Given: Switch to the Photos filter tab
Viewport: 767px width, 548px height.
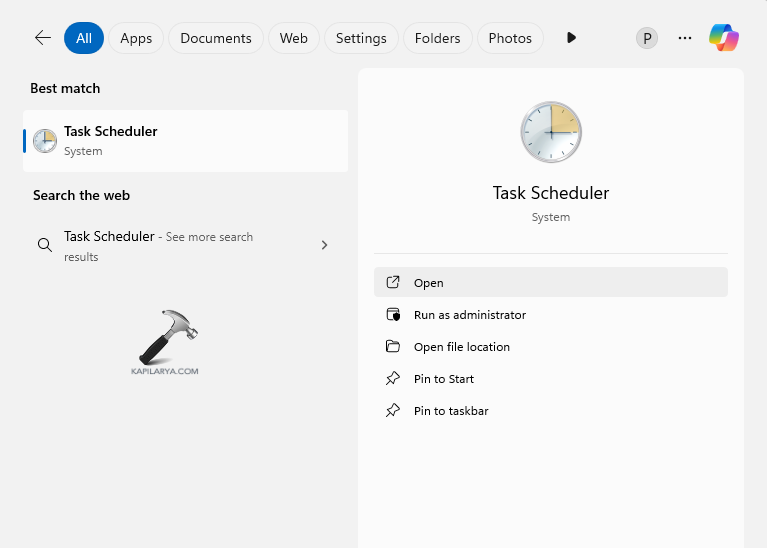Looking at the screenshot, I should pos(510,38).
